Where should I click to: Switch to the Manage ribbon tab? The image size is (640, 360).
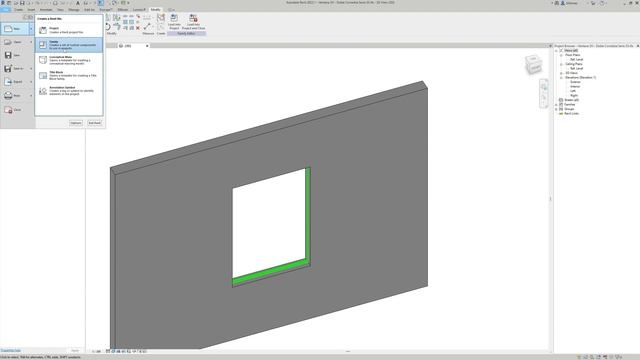(74, 9)
